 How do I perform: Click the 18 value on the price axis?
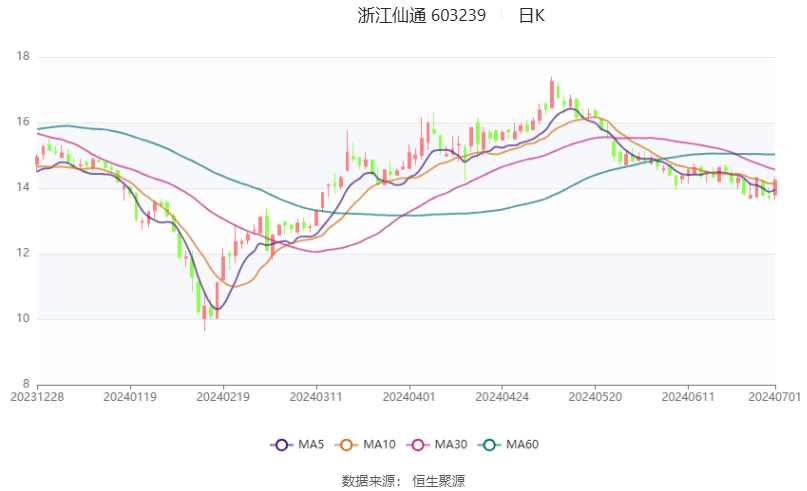point(23,58)
